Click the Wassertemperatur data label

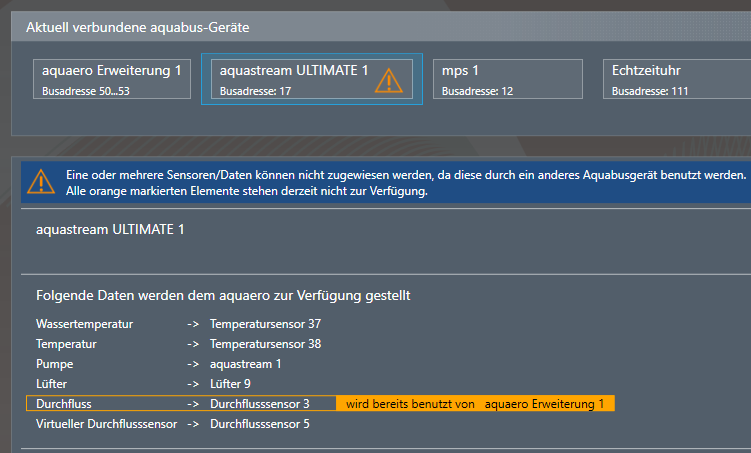click(84, 324)
